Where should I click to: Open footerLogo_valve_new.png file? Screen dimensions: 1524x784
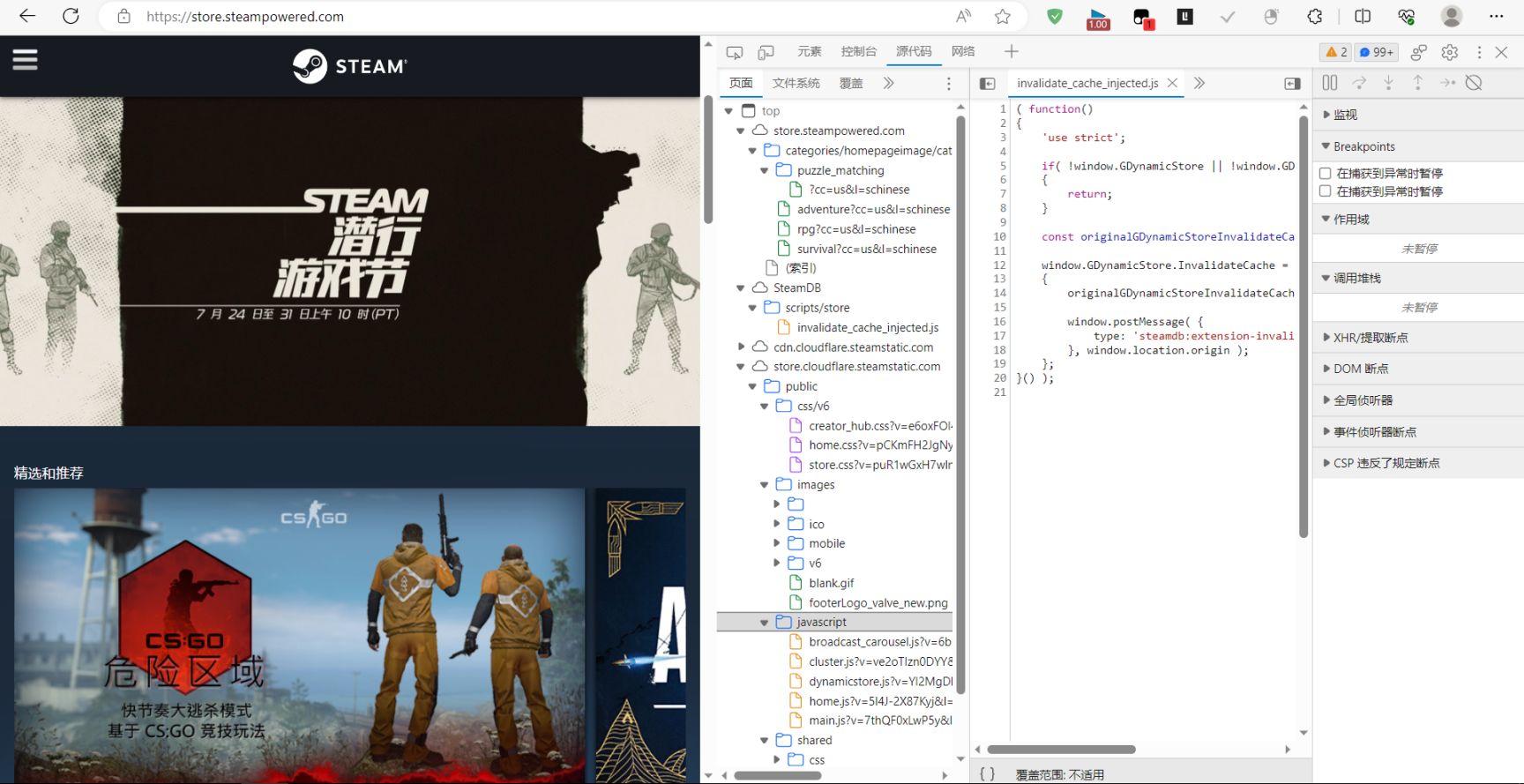(878, 603)
